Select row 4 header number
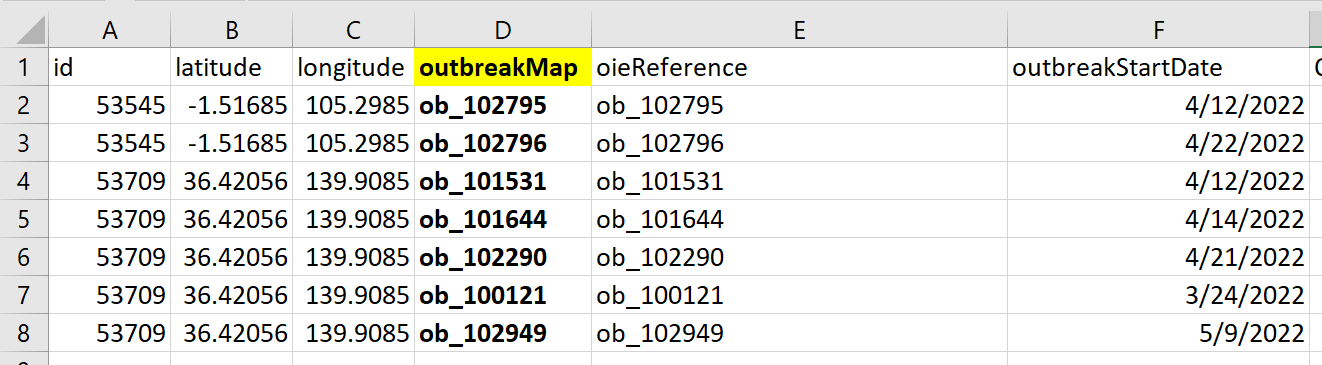The height and width of the screenshot is (365, 1322). pyautogui.click(x=24, y=181)
